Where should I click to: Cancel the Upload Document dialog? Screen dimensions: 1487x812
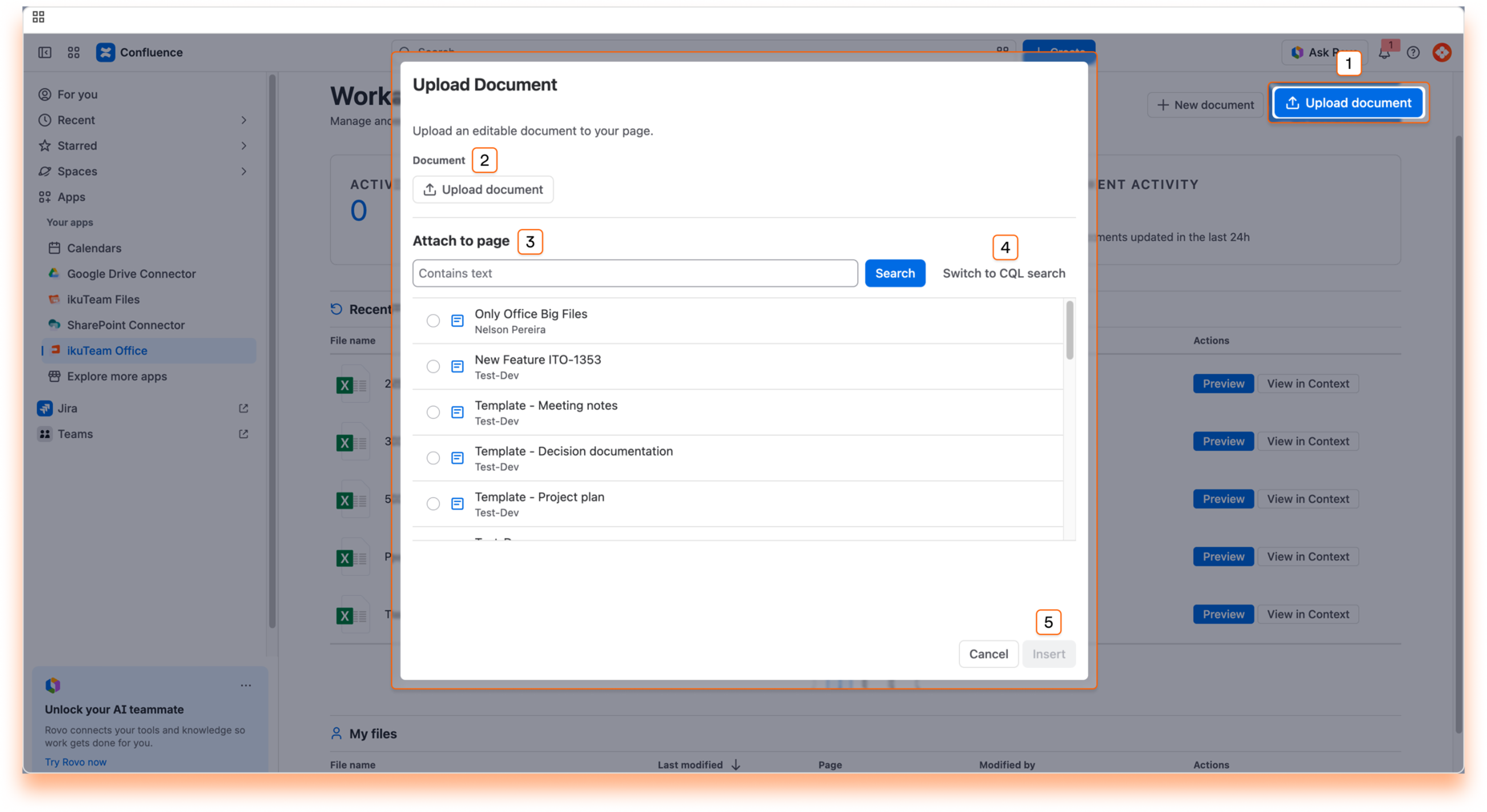pyautogui.click(x=989, y=654)
